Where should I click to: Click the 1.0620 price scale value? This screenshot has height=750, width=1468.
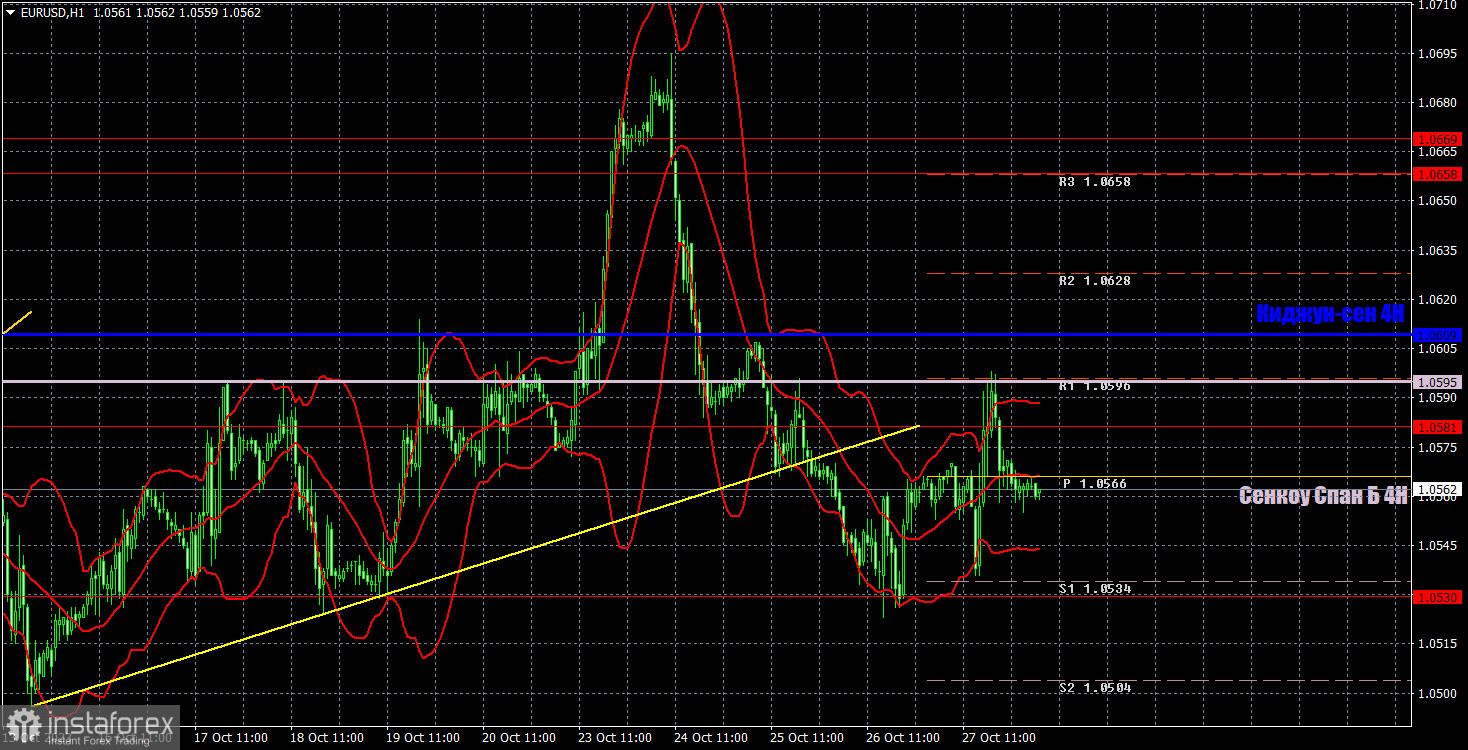tap(1439, 299)
